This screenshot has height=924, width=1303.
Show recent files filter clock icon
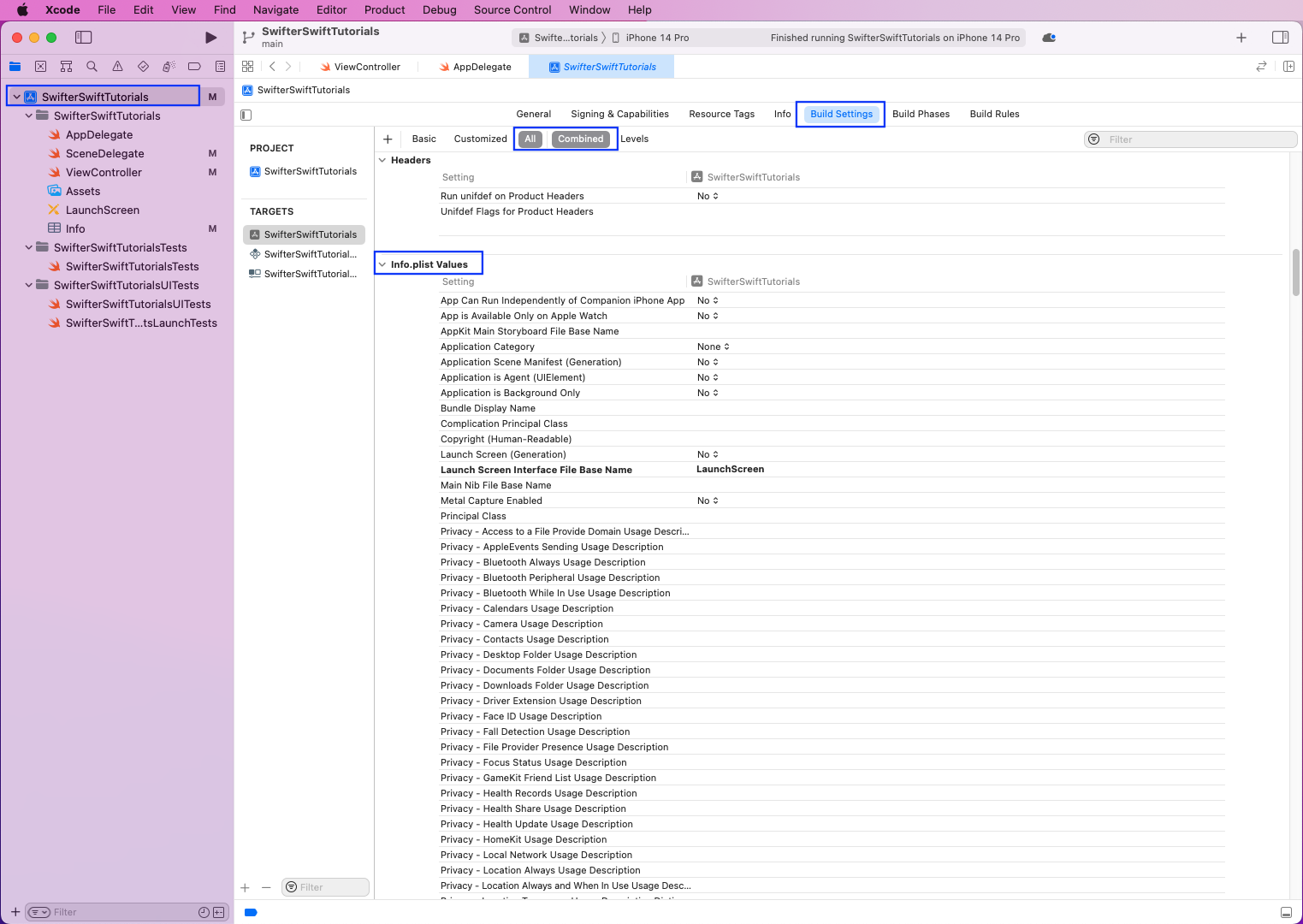point(204,912)
